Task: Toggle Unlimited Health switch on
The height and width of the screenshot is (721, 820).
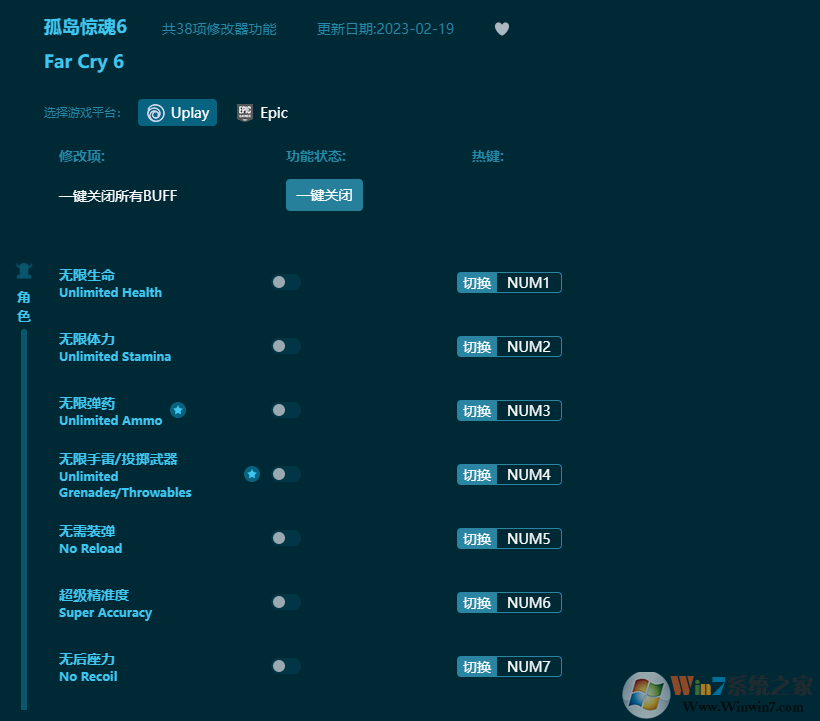Action: [286, 282]
